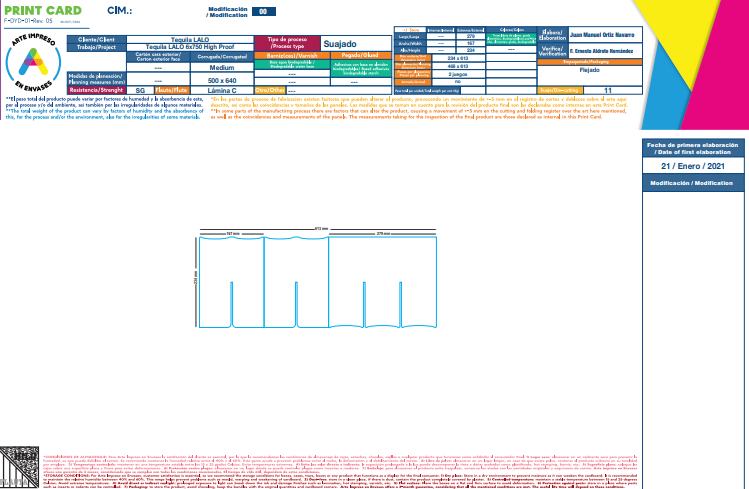Select the Elabora/Elaboration label
Screen dimensions: 749x489
(x=552, y=35)
